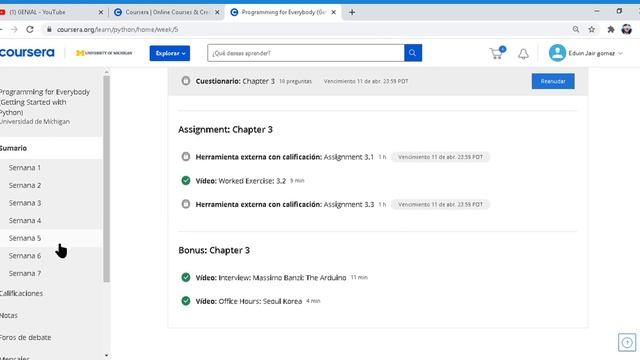
Task: Click the Bonus: Chapter 3 heading
Action: [x=214, y=250]
